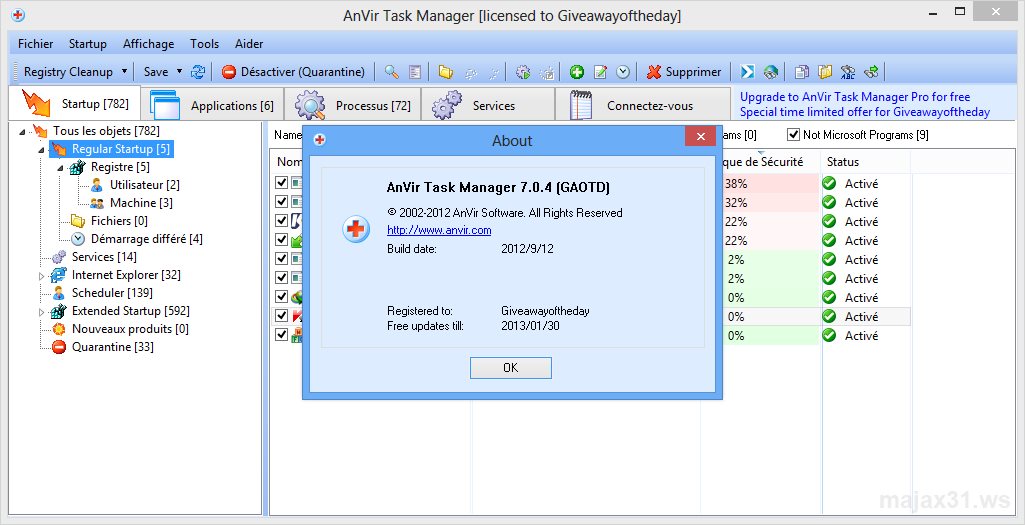Expand the Internet Explorer tree node

point(41,276)
